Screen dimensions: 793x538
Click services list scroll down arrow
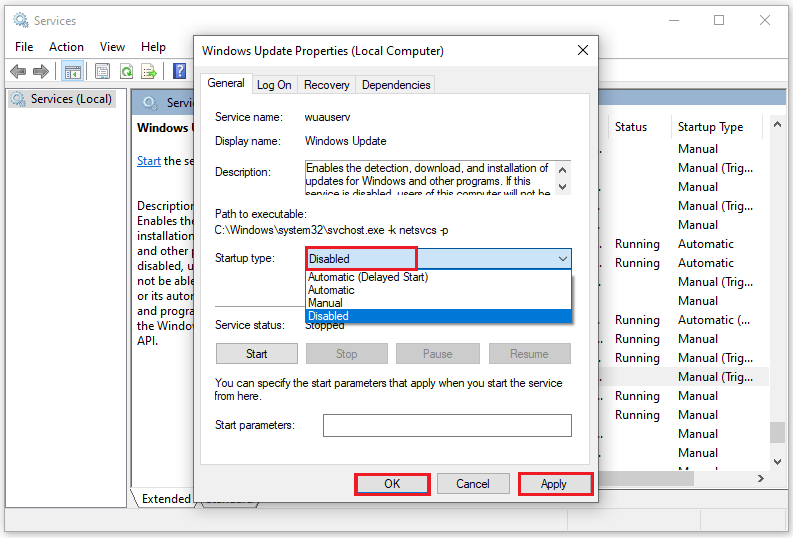[777, 462]
